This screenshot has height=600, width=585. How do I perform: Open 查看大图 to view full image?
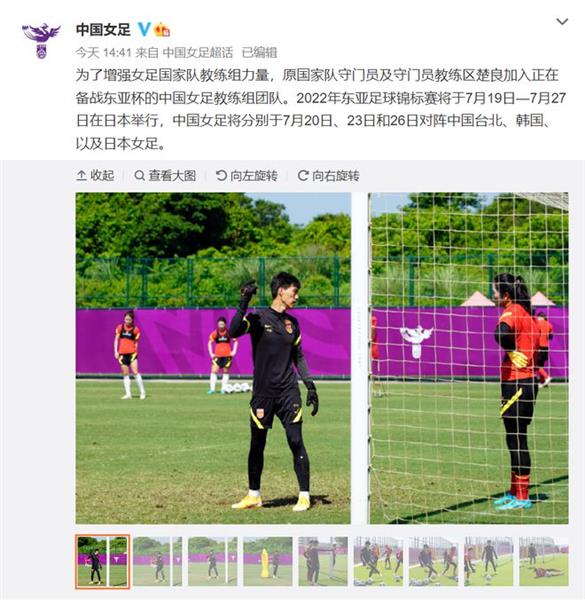coord(165,176)
